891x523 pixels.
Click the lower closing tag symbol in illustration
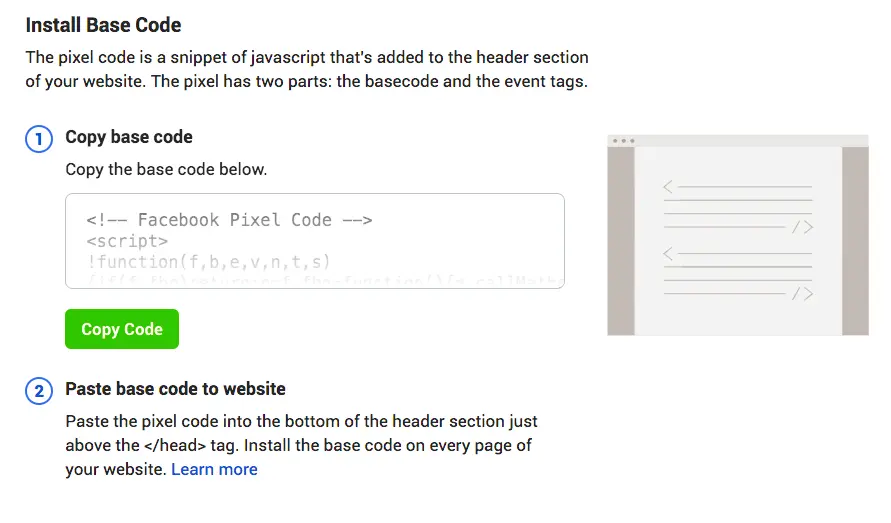pos(802,294)
